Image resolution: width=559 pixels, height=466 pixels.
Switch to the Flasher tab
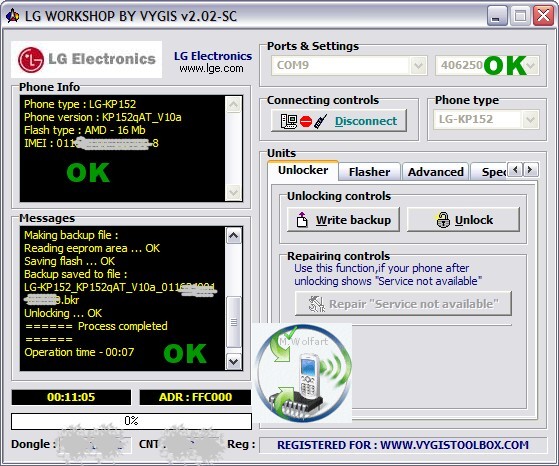(369, 172)
